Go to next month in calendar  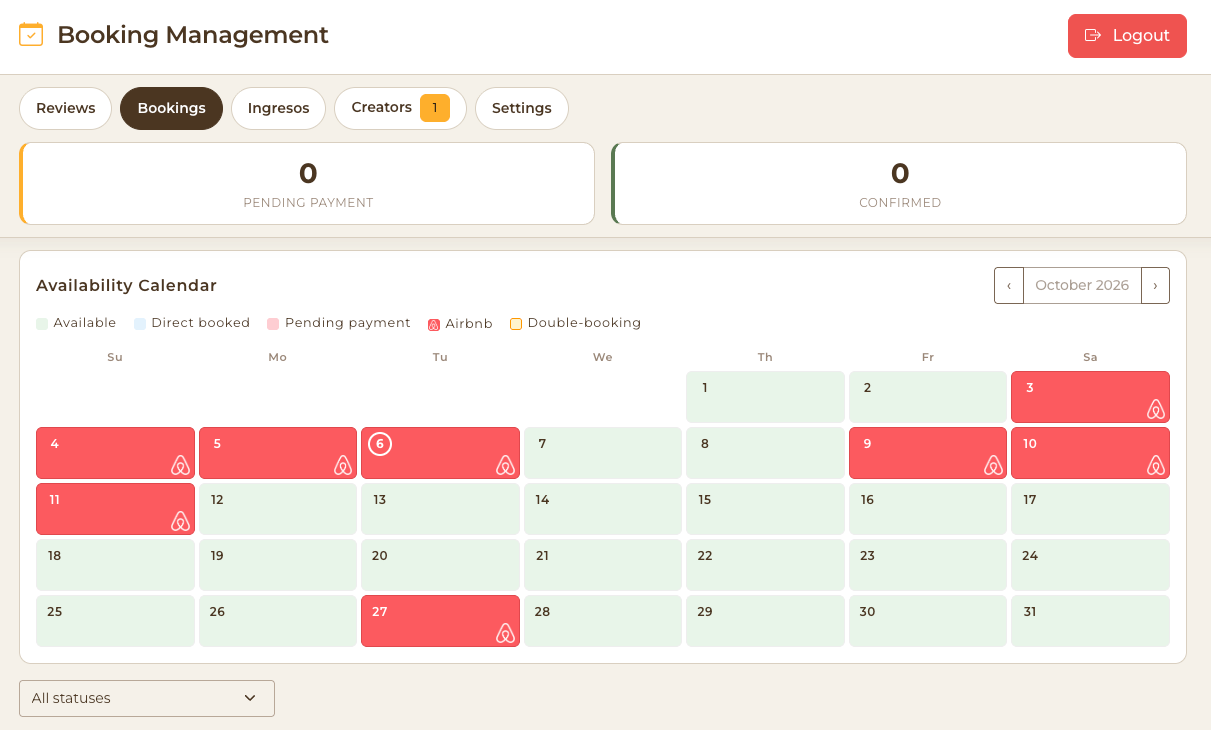(1155, 285)
